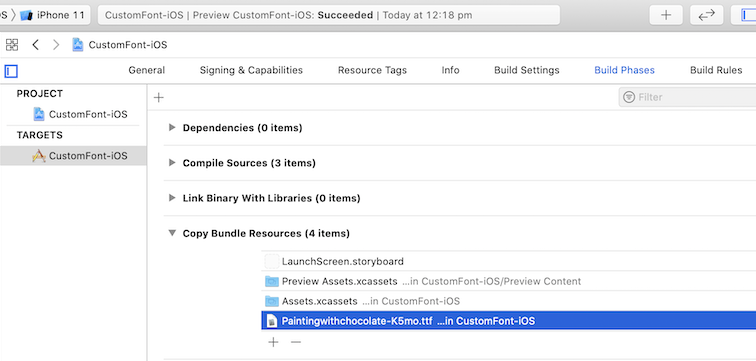The width and height of the screenshot is (756, 361).
Task: Collapse the Copy Bundle Resources phase
Action: [x=172, y=233]
